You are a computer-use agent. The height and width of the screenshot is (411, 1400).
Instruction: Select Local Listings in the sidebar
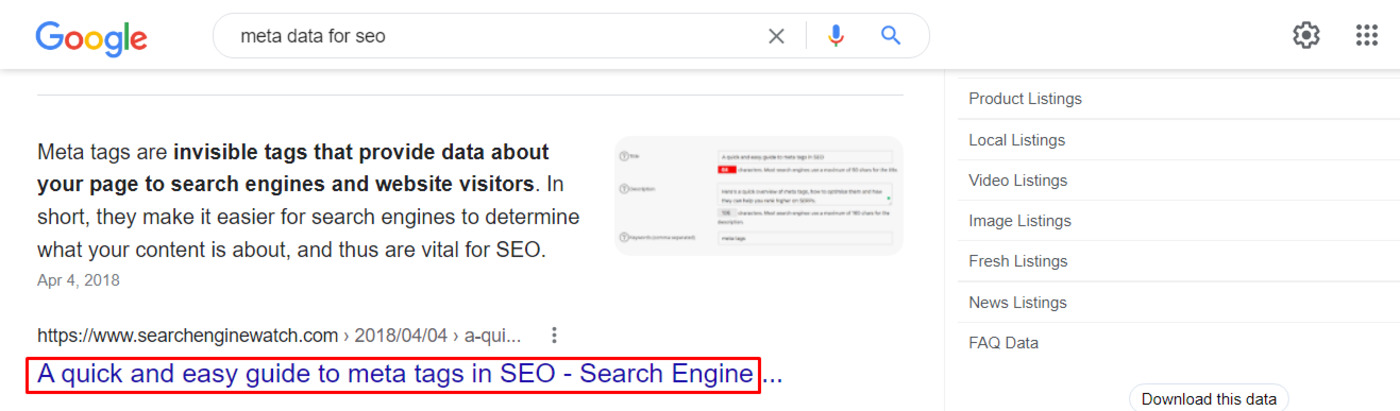tap(1016, 140)
